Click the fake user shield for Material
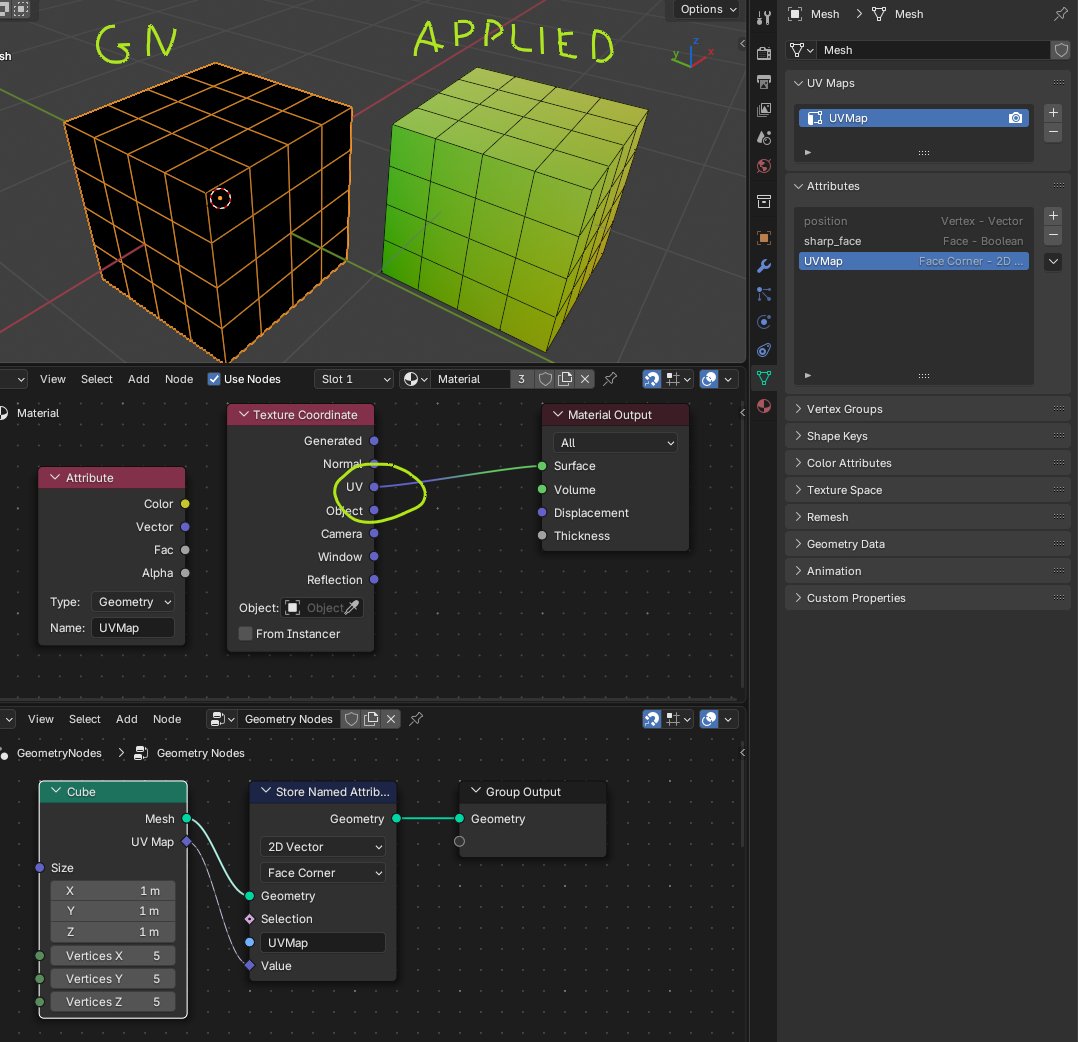Screen dimensions: 1078x1042 click(545, 379)
